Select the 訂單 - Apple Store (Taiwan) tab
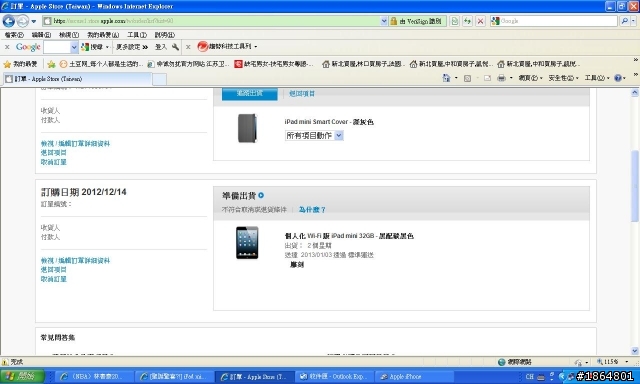 click(x=78, y=79)
